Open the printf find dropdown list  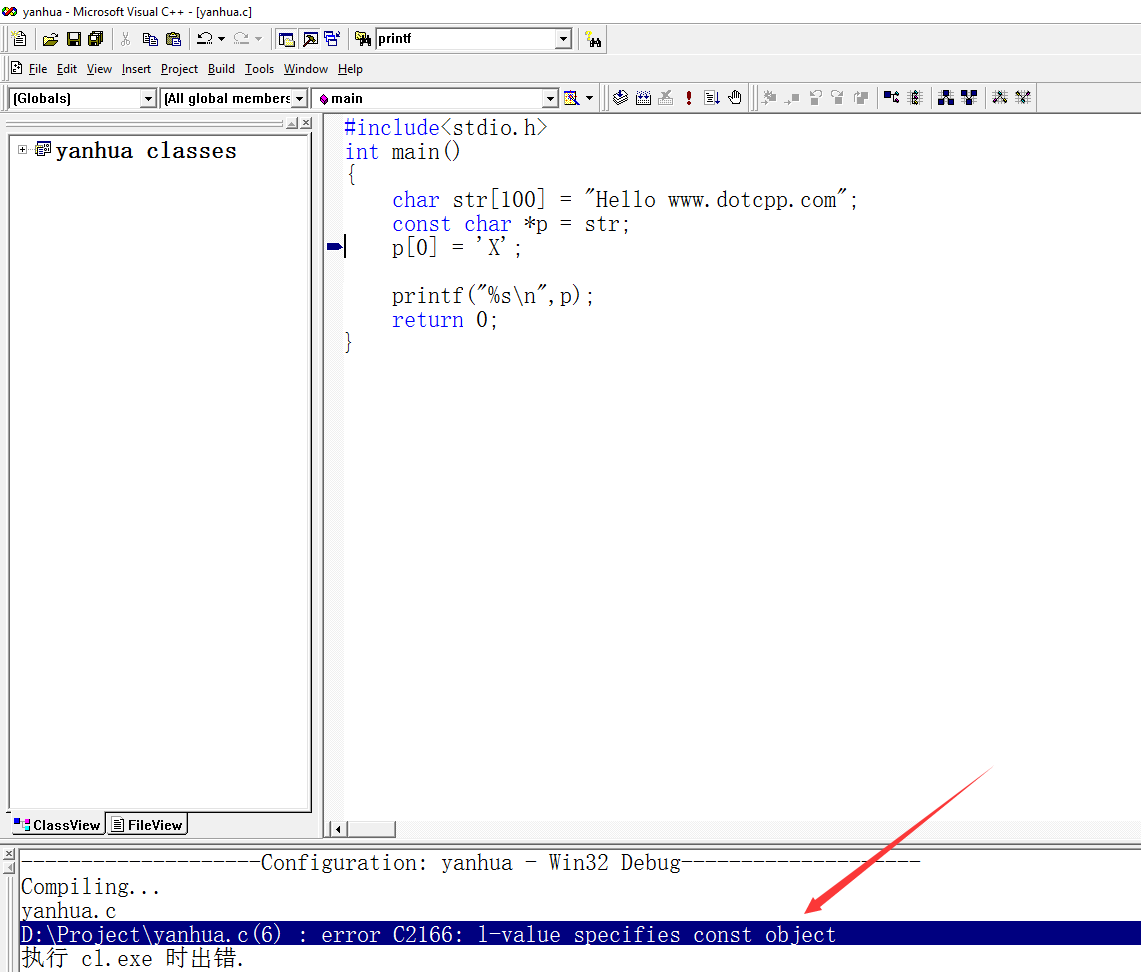point(563,39)
